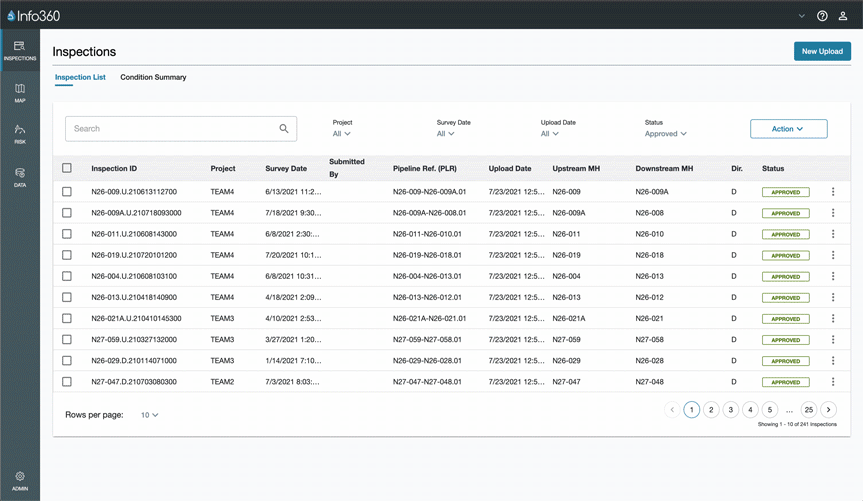
Task: Click the help question mark icon
Action: (822, 16)
